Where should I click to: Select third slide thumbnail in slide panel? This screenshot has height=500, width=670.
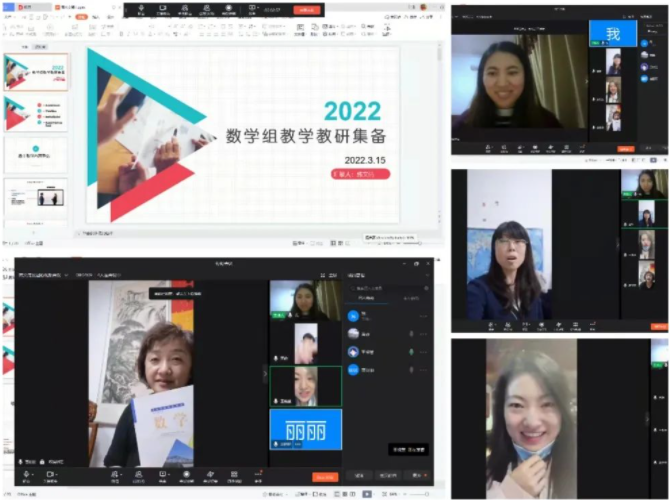coord(36,155)
